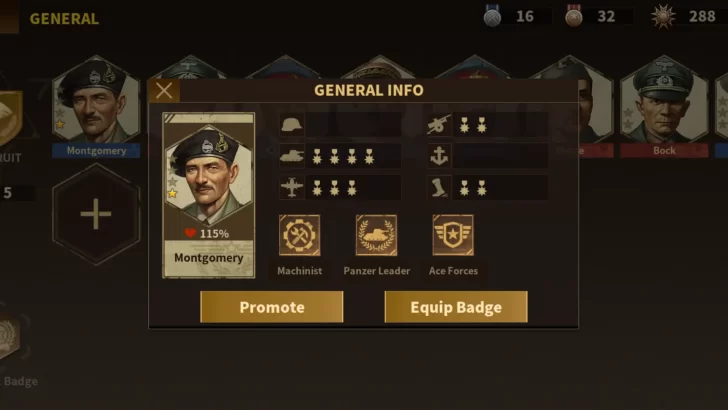Click the anchor navy stat icon
The height and width of the screenshot is (410, 728).
(439, 156)
